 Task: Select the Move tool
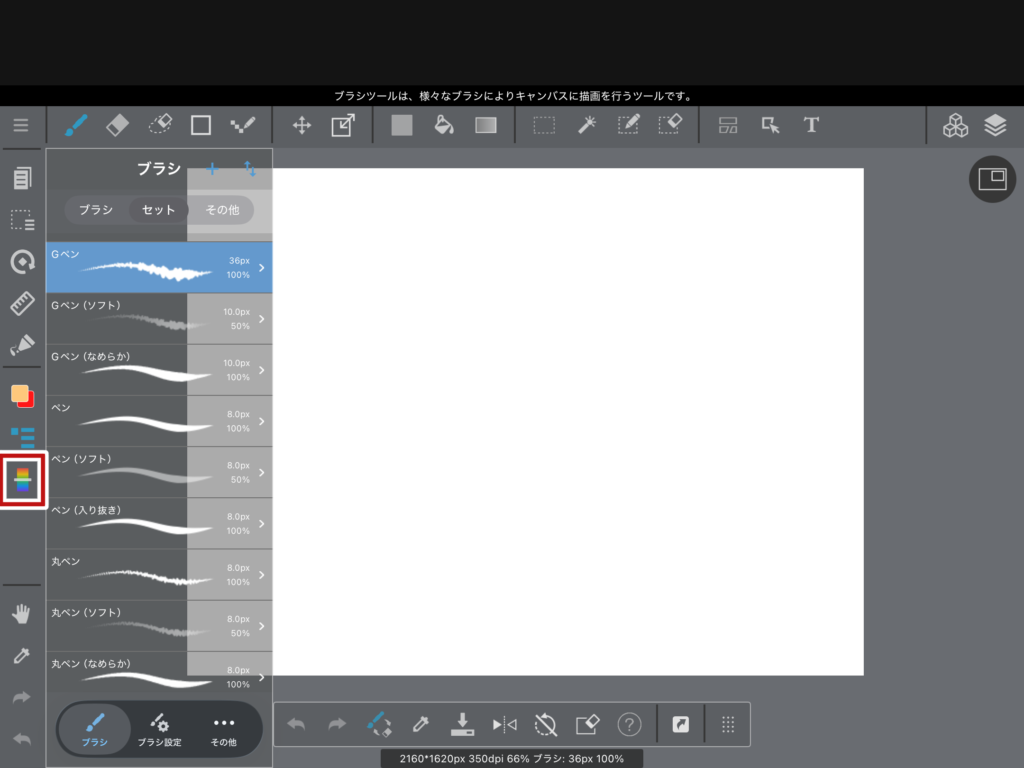click(x=301, y=125)
